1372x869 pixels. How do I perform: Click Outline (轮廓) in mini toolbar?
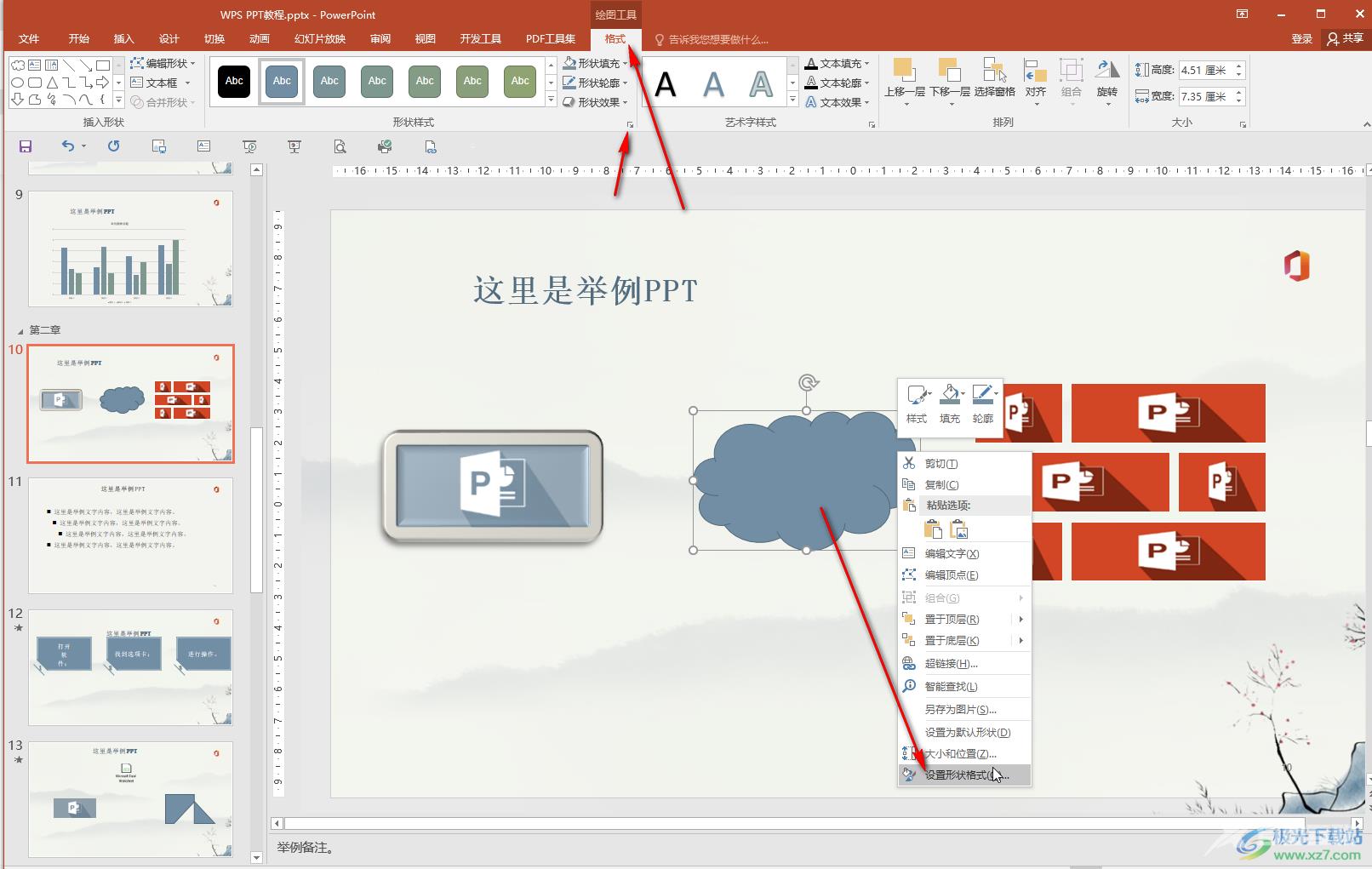tap(983, 403)
